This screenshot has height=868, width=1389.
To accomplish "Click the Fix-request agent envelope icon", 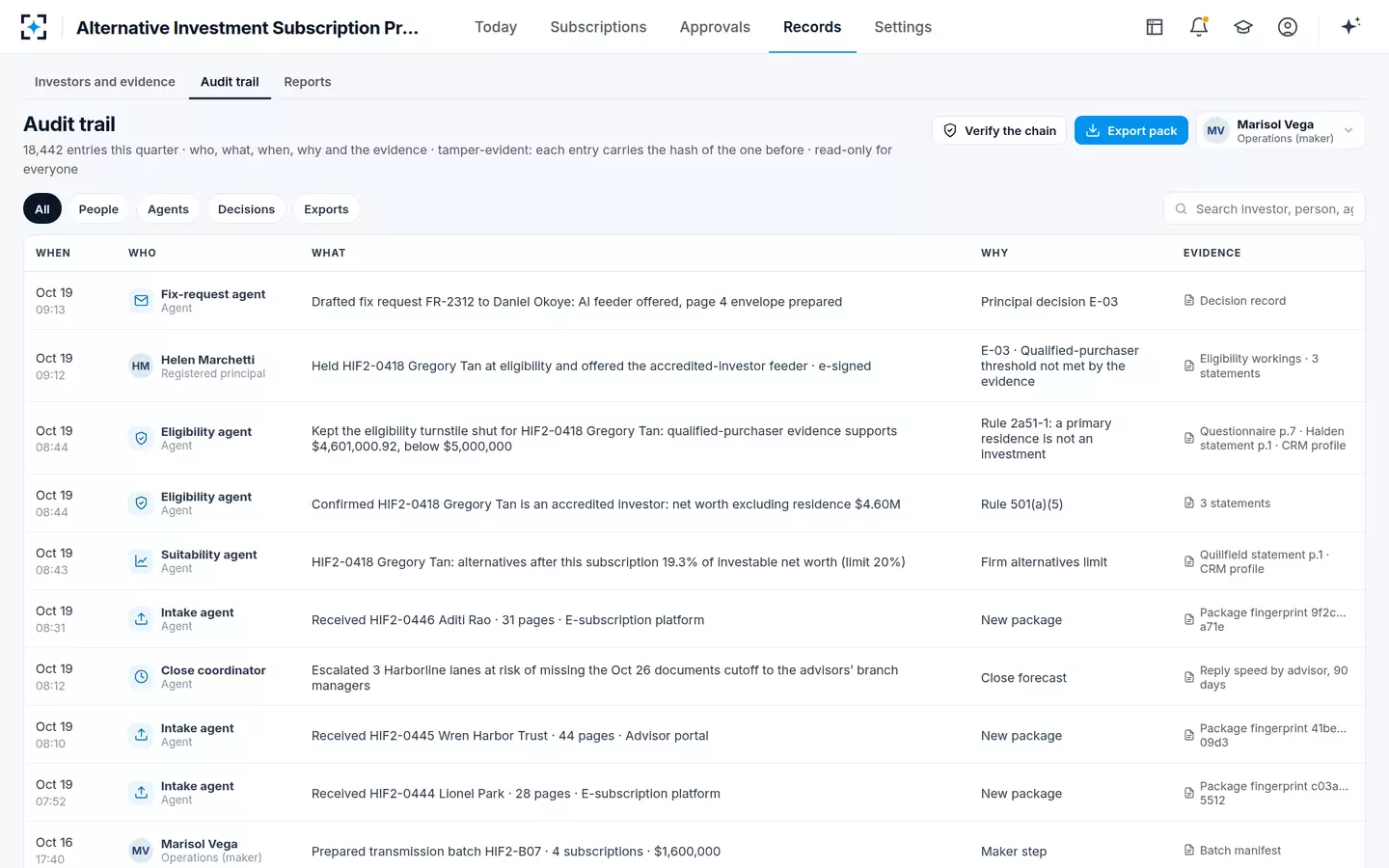I will click(141, 301).
